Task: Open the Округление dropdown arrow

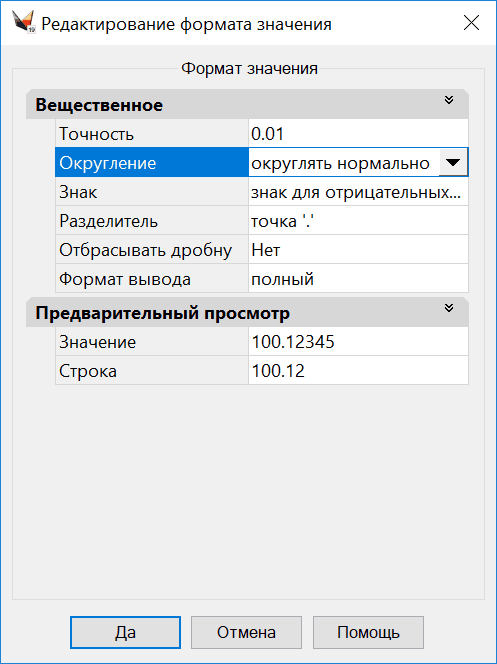Action: [x=453, y=163]
